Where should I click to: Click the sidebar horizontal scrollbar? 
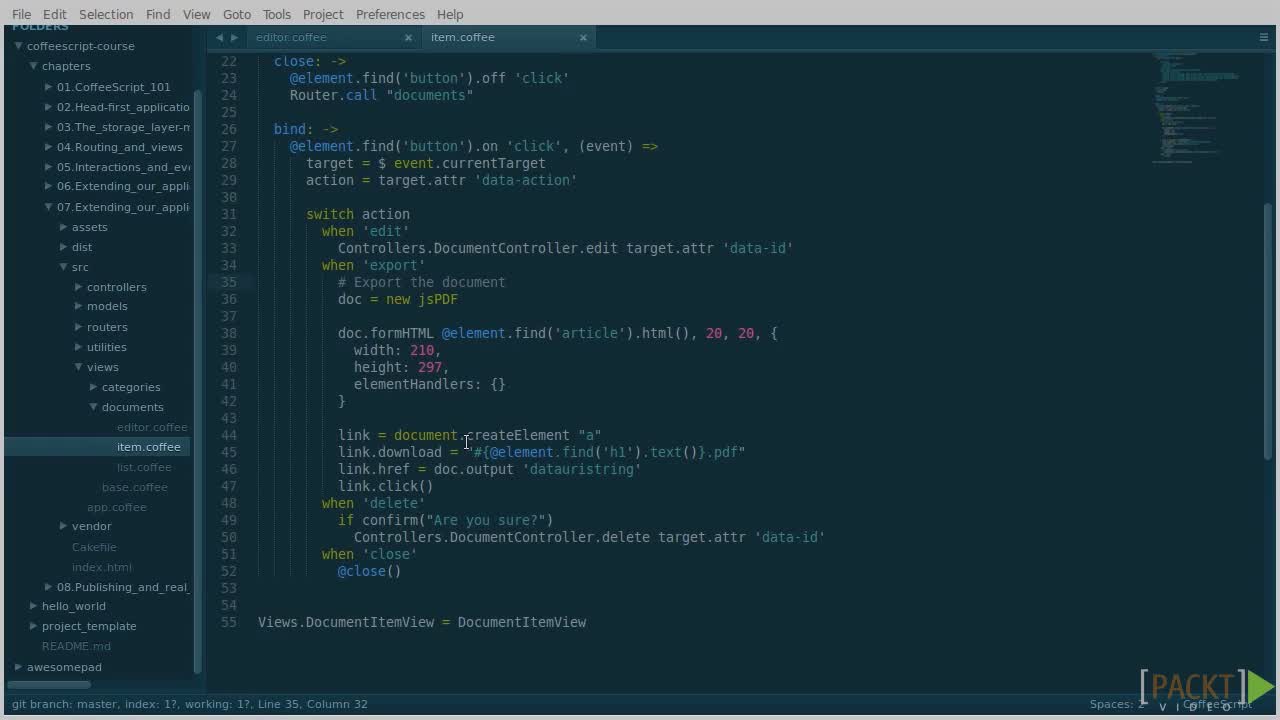(48, 685)
